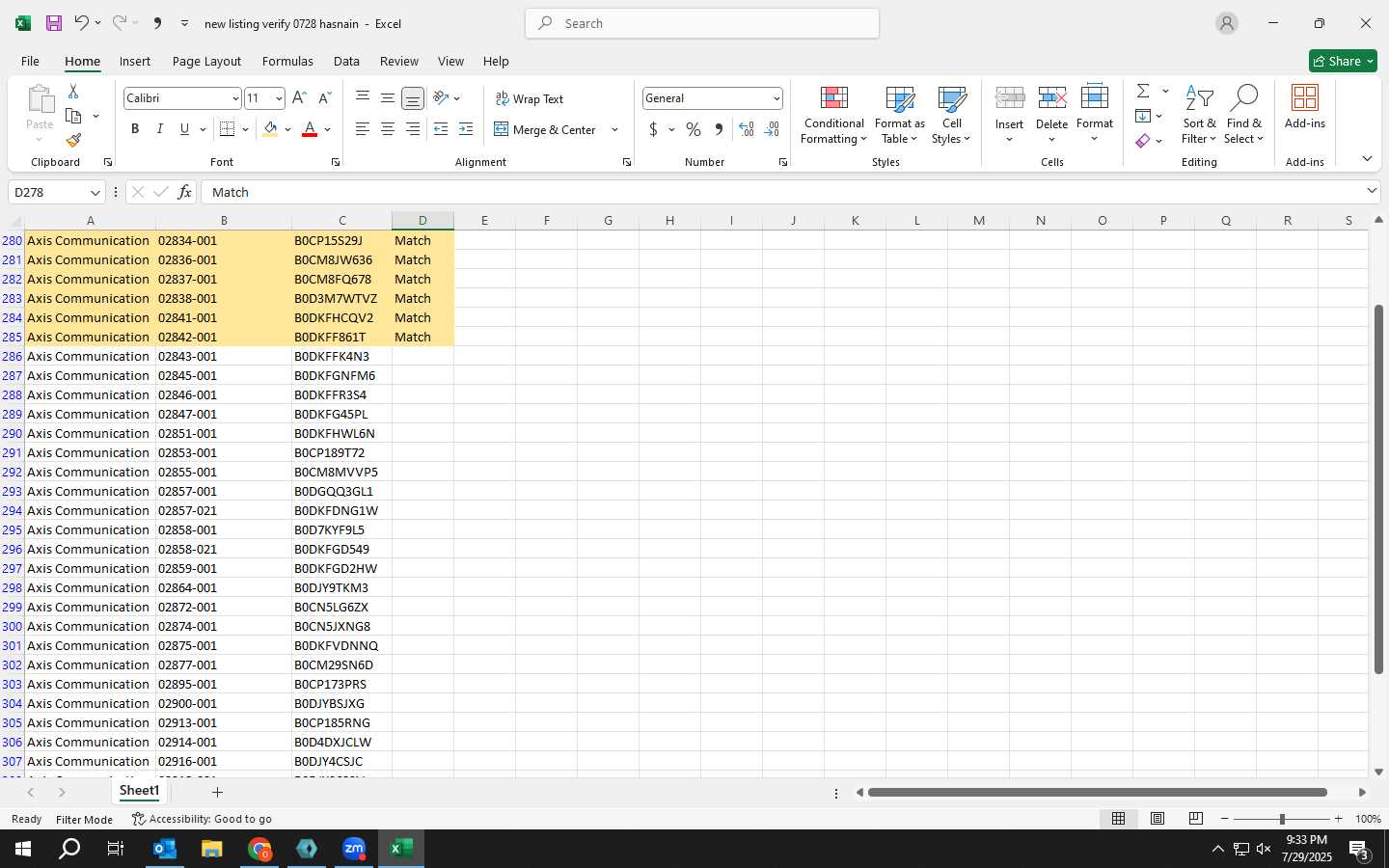
Task: Center the cell text horizontally
Action: click(388, 129)
